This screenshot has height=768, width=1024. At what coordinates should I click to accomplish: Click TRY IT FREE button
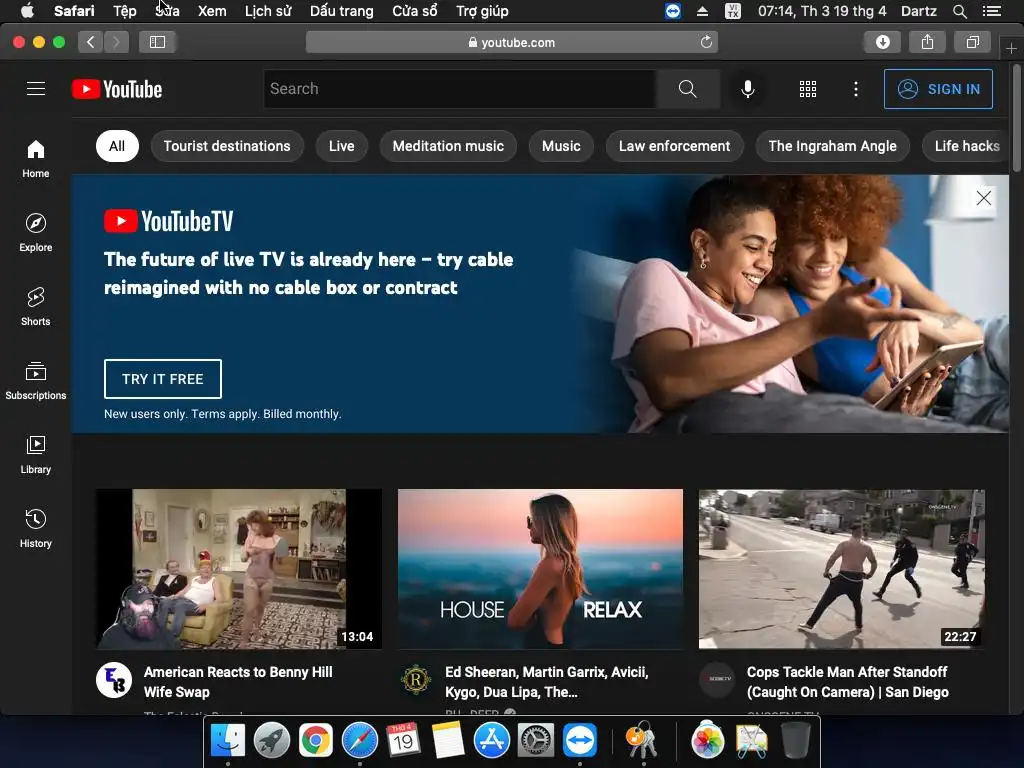click(163, 379)
